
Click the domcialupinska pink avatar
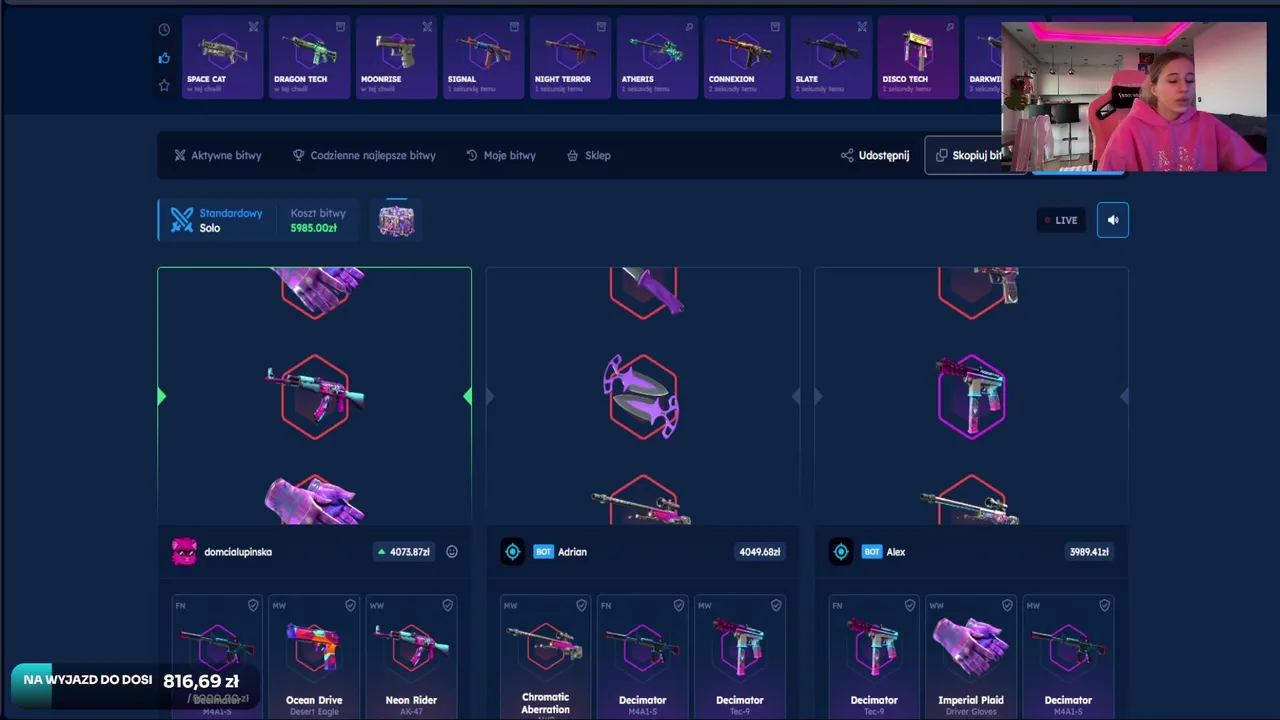(185, 552)
